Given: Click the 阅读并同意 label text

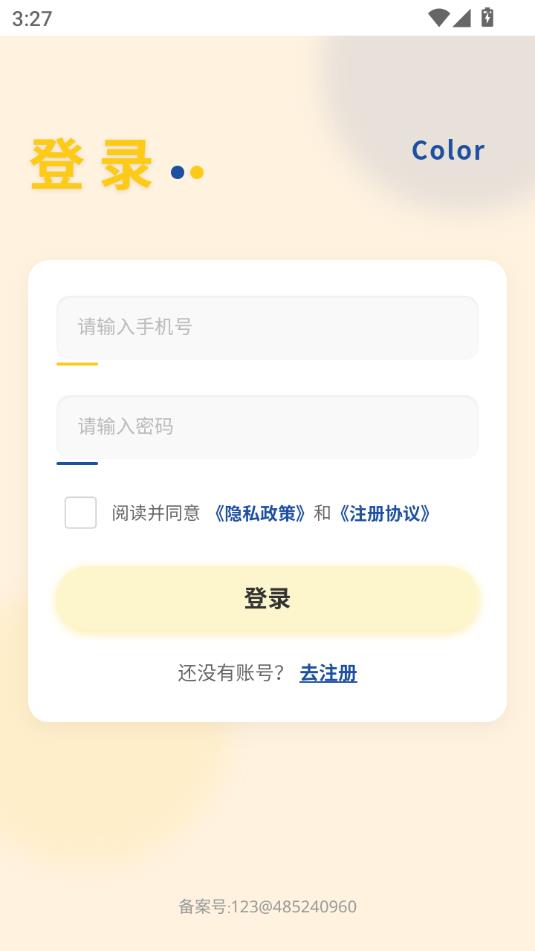Looking at the screenshot, I should [x=156, y=514].
